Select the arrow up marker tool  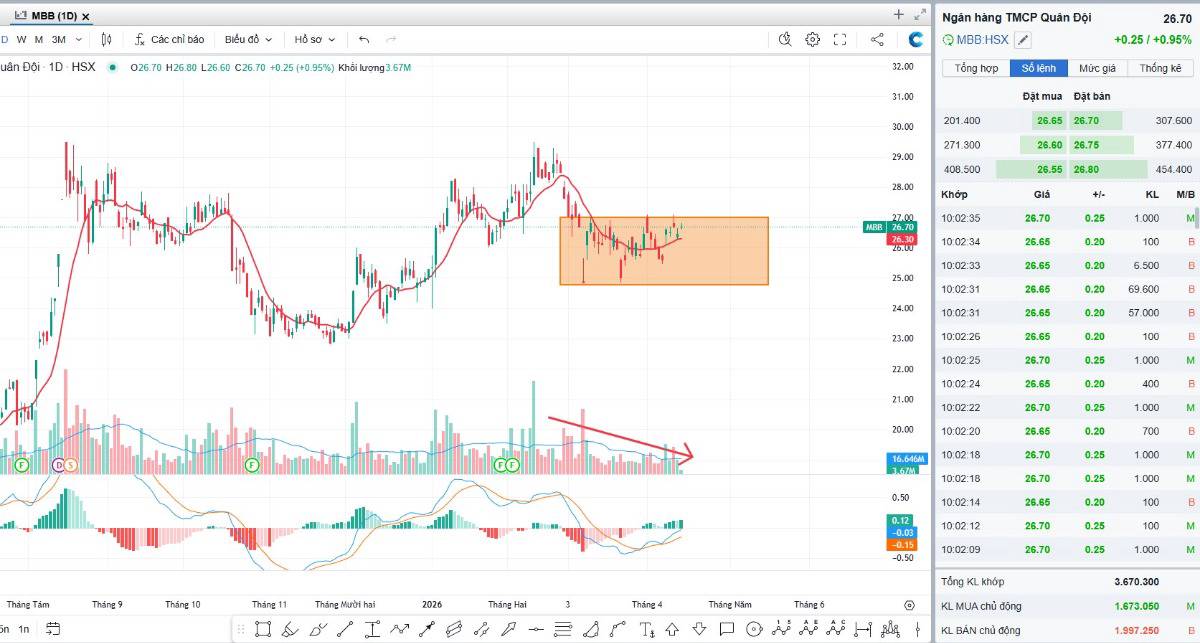point(672,629)
